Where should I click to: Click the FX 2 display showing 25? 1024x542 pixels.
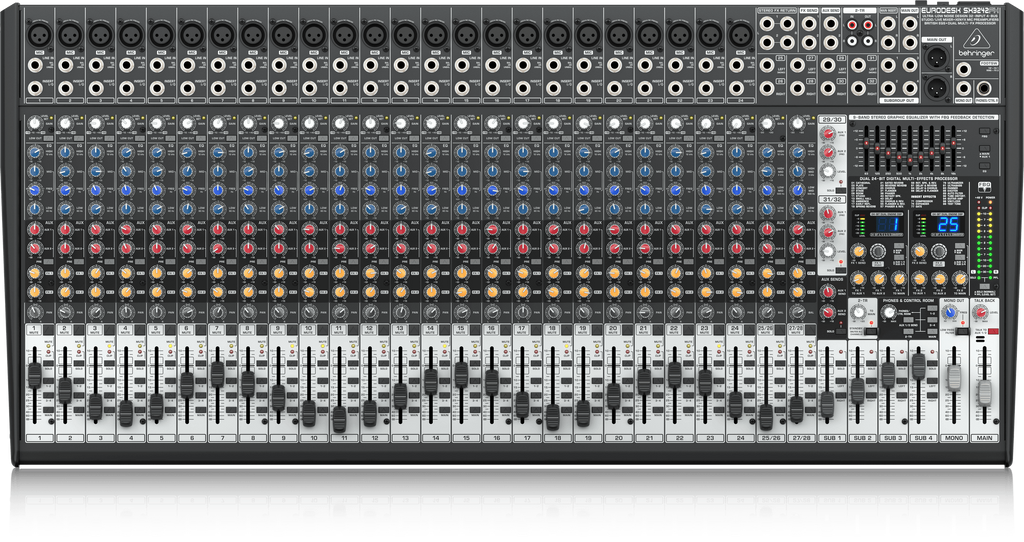point(948,225)
